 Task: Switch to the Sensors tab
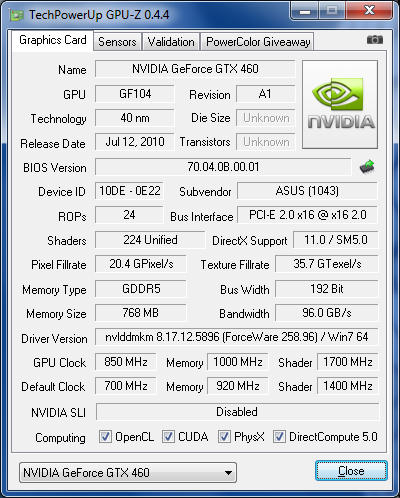click(x=117, y=42)
